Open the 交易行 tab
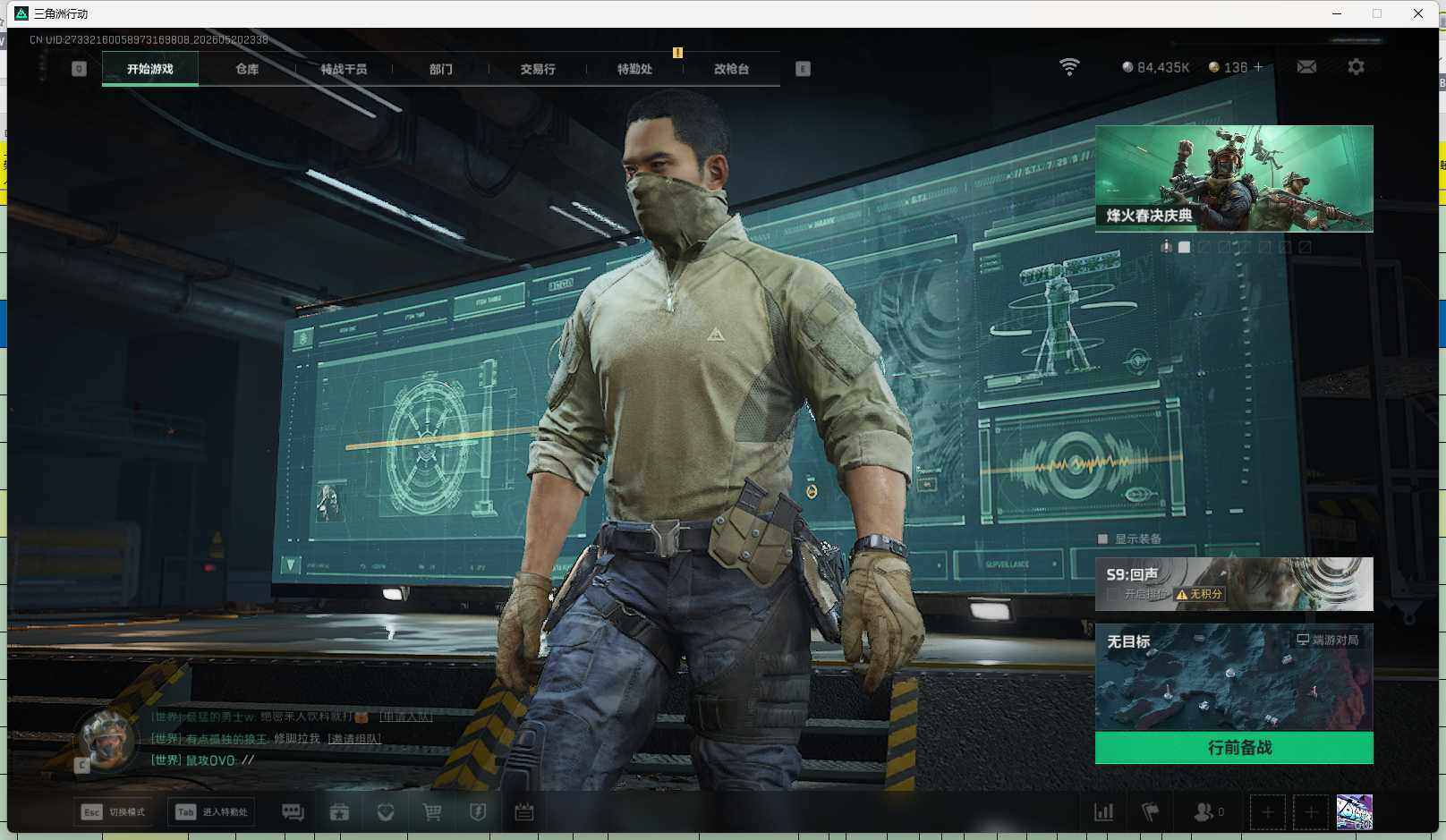The height and width of the screenshot is (840, 1446). (x=538, y=69)
